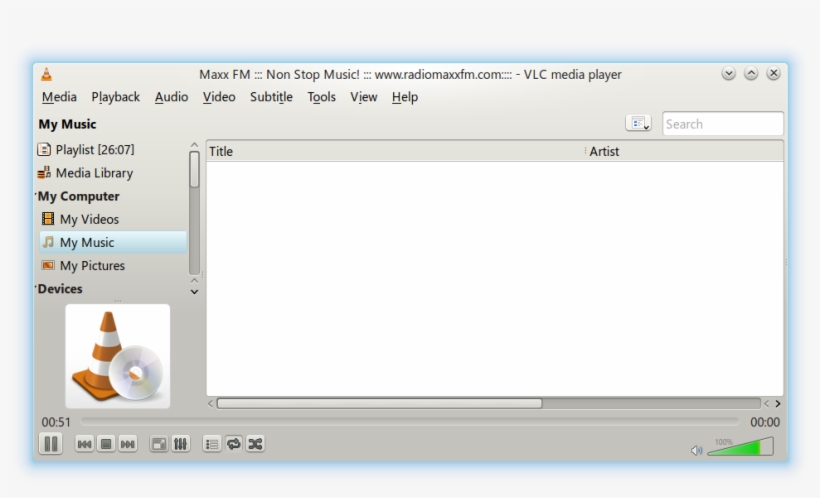Open playlist view mode dropdown
The image size is (820, 498).
[x=638, y=123]
